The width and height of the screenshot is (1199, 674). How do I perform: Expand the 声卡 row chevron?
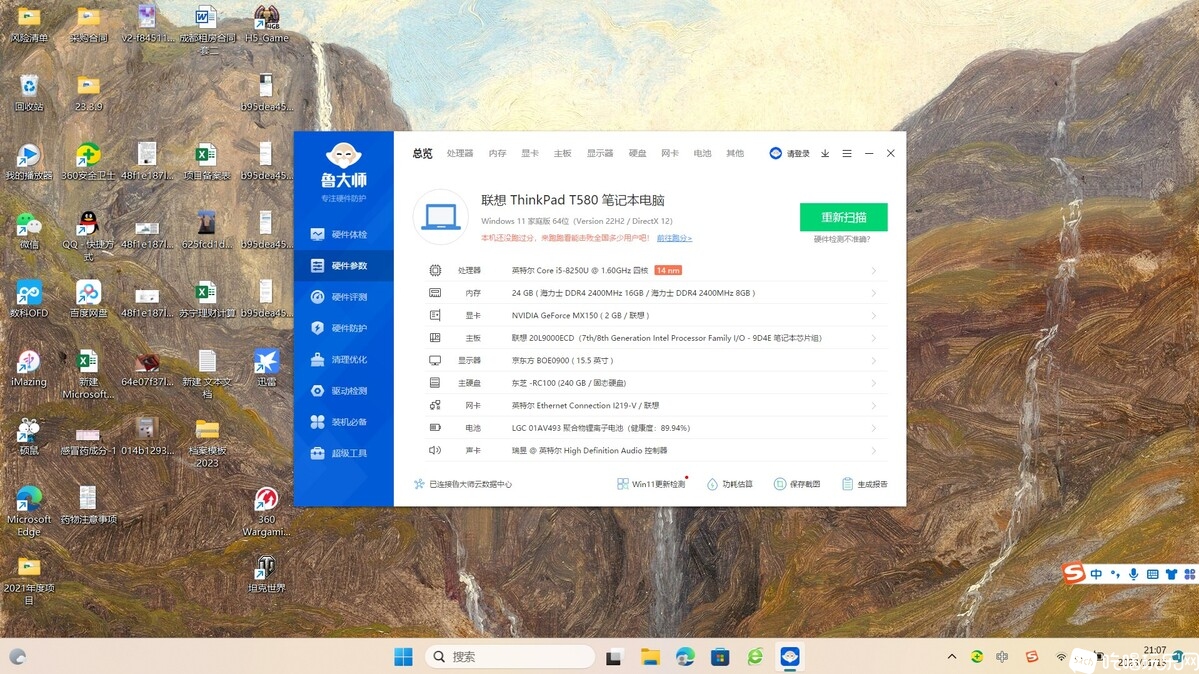pyautogui.click(x=873, y=451)
